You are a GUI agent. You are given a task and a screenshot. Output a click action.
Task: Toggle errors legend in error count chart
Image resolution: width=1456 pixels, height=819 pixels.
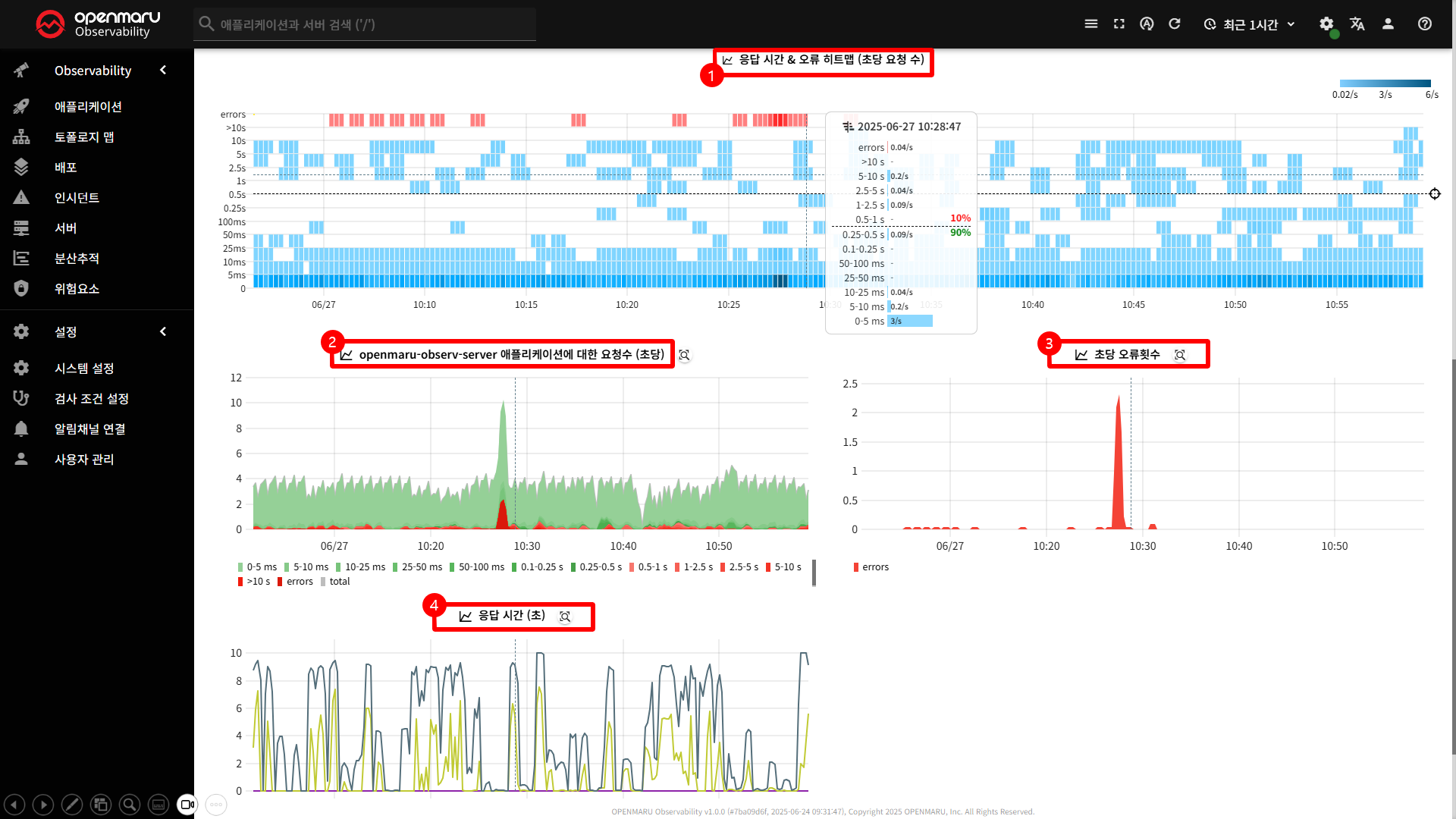point(871,567)
